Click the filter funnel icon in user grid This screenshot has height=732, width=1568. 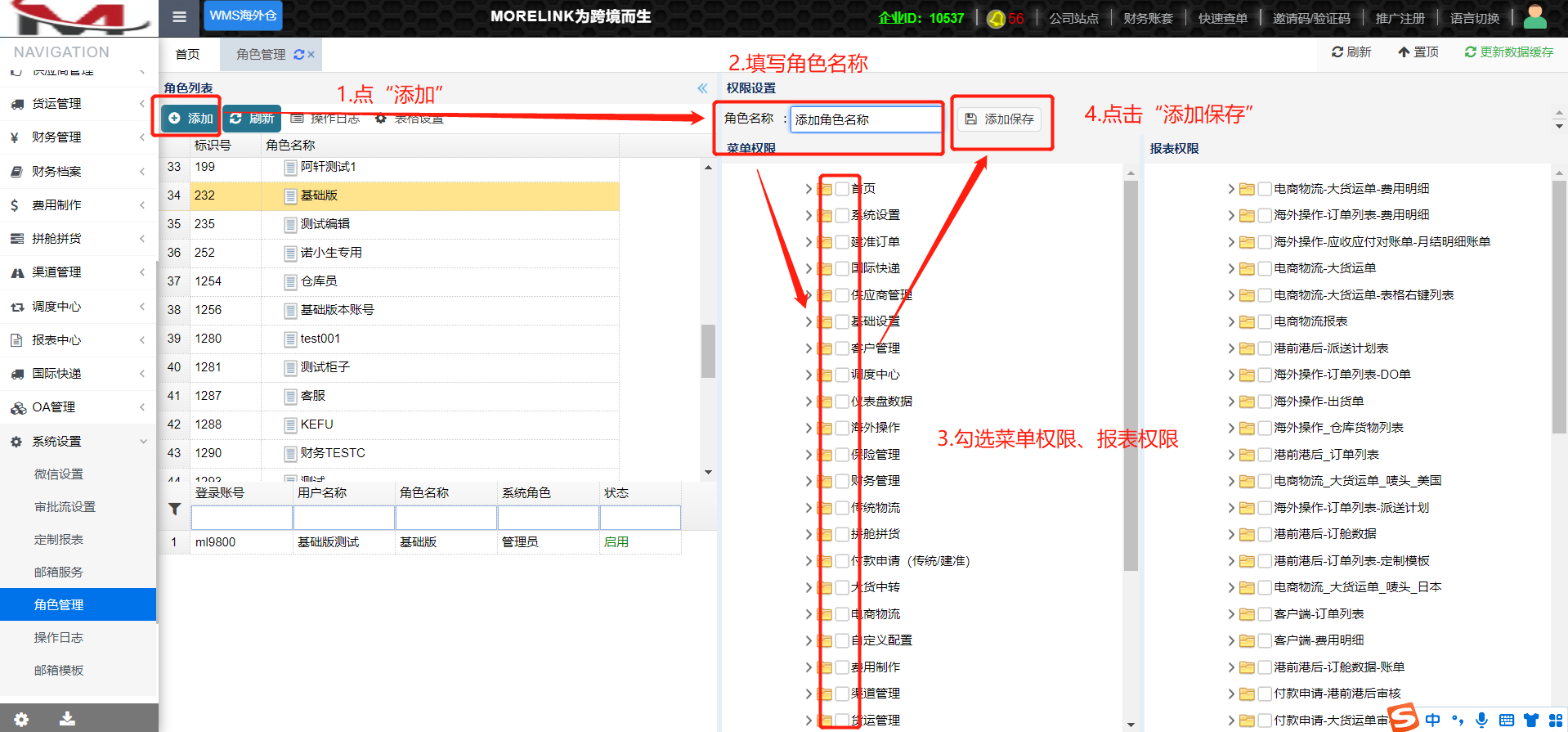(174, 509)
